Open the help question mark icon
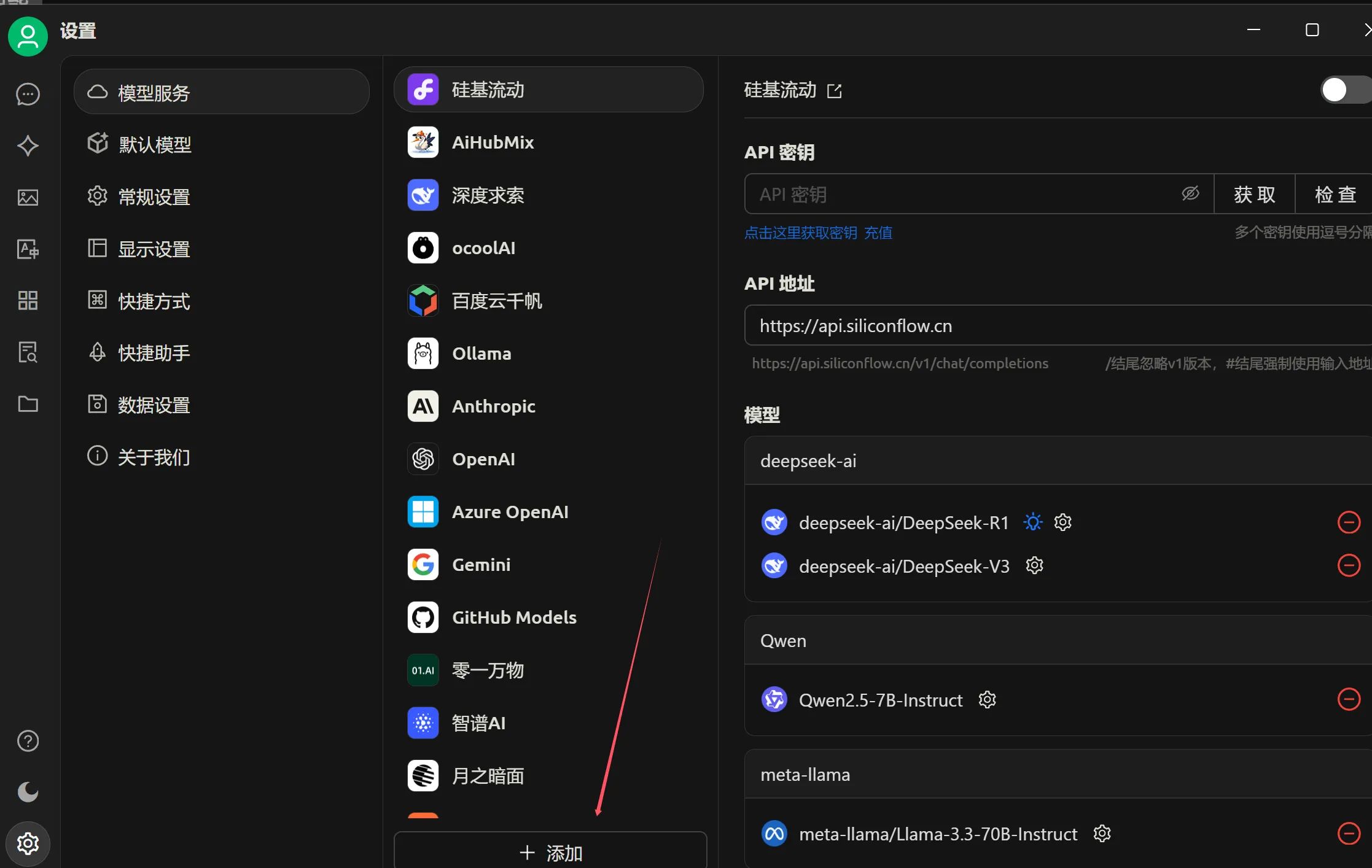Viewport: 1372px width, 868px height. (28, 741)
